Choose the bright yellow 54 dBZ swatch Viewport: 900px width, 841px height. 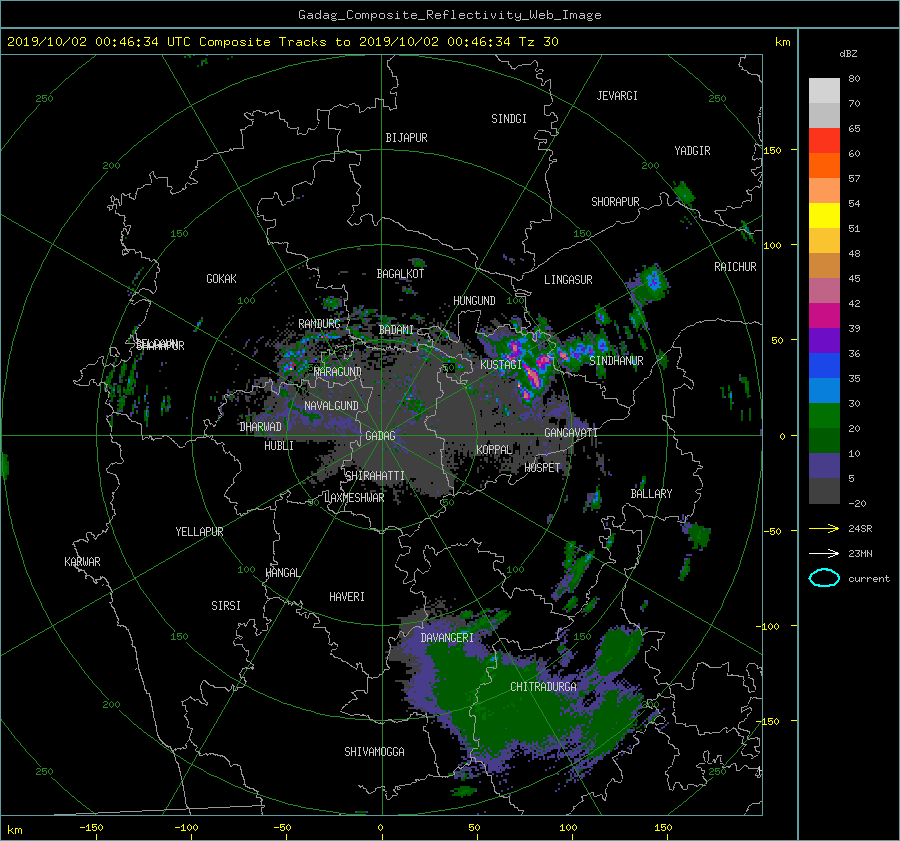(824, 215)
